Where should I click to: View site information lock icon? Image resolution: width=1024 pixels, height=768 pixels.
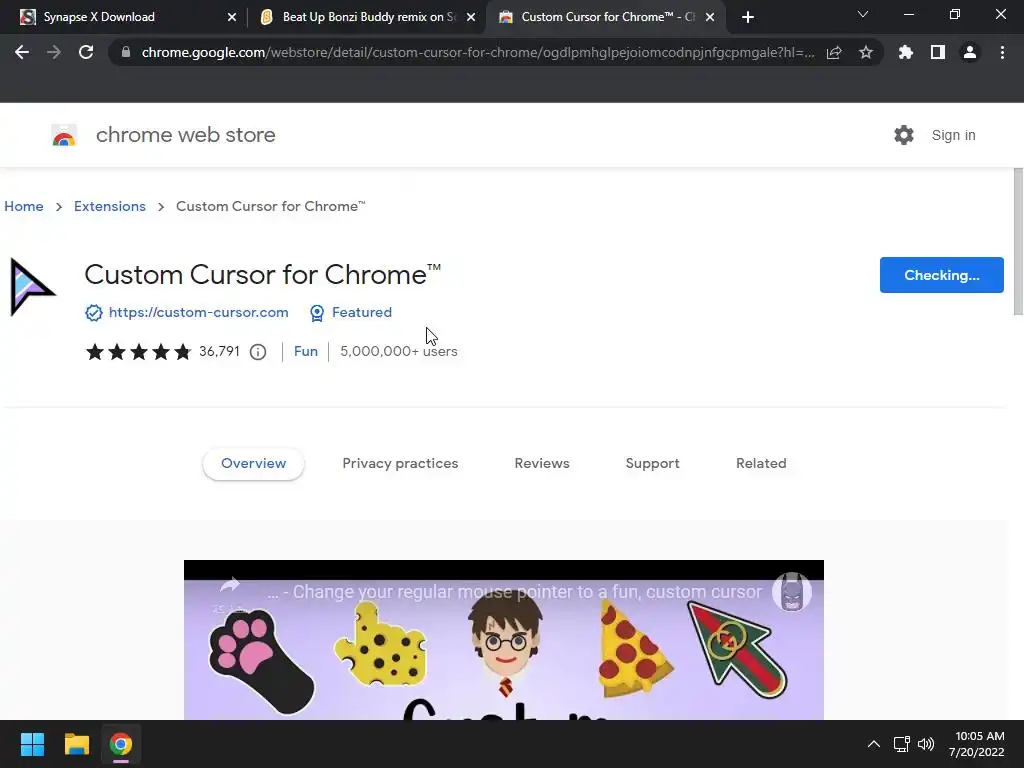126,52
